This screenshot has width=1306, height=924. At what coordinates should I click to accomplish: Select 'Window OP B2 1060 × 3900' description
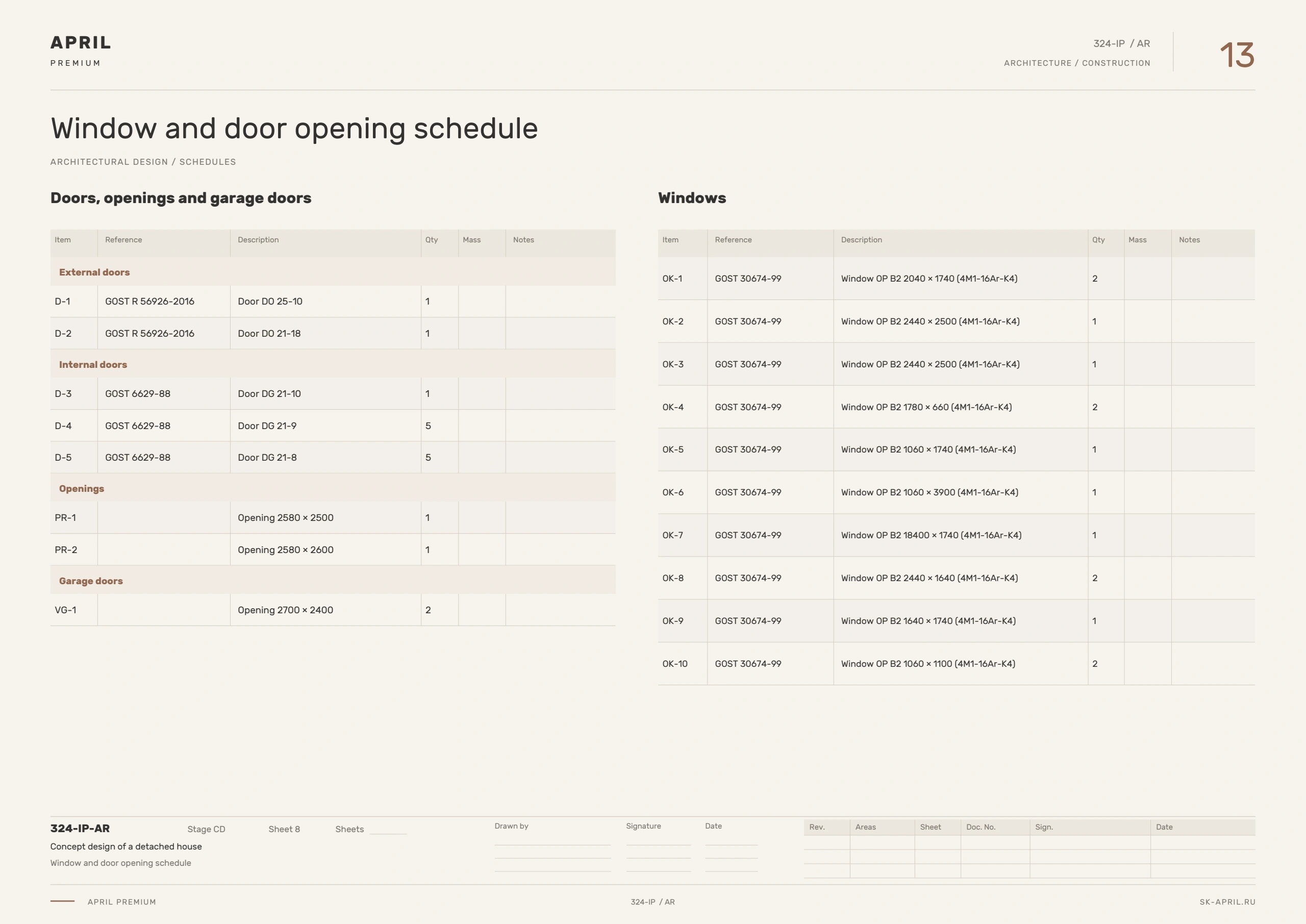click(930, 492)
